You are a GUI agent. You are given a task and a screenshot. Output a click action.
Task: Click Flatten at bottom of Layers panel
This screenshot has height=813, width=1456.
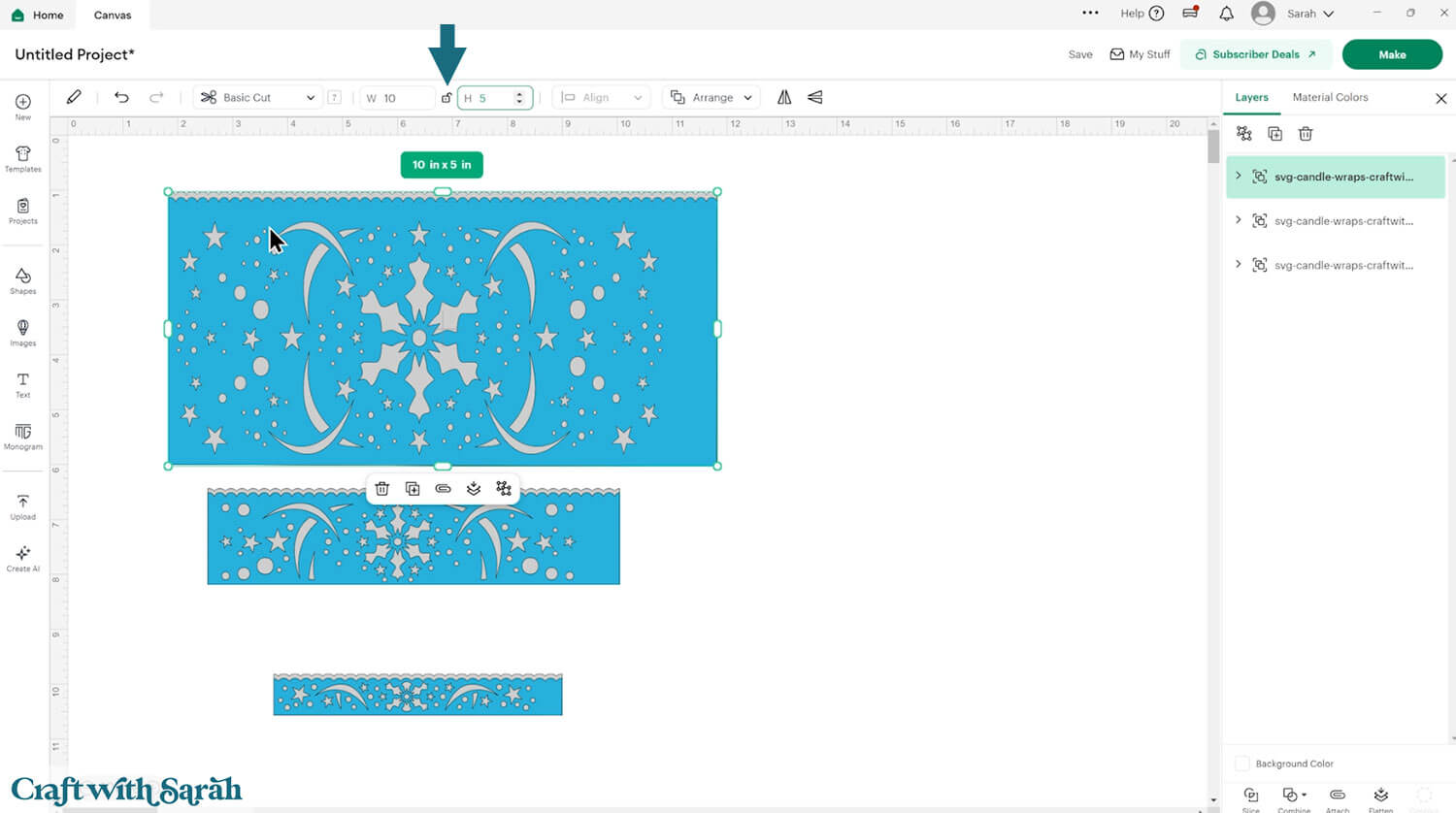pos(1381,799)
